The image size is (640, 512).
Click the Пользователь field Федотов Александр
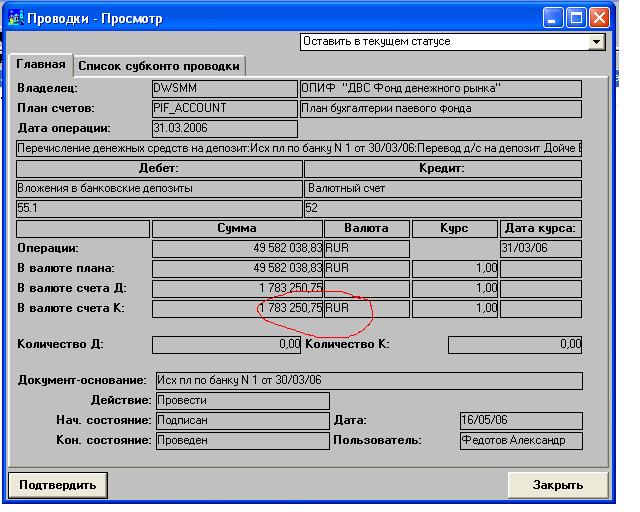(x=521, y=441)
